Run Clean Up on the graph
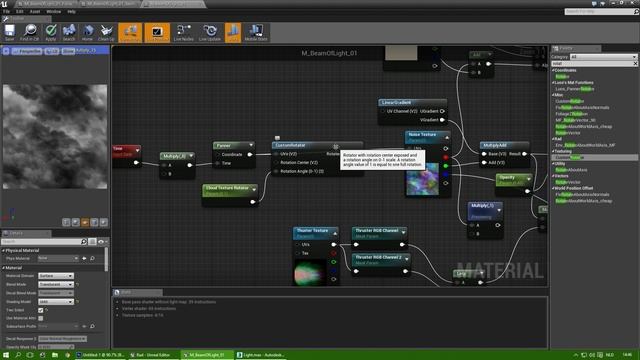This screenshot has width=640, height=360. 106,32
